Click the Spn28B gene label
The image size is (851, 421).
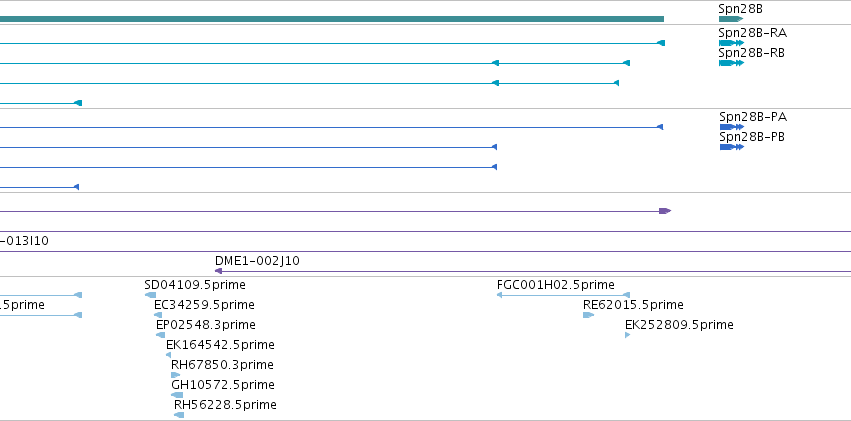pos(740,9)
